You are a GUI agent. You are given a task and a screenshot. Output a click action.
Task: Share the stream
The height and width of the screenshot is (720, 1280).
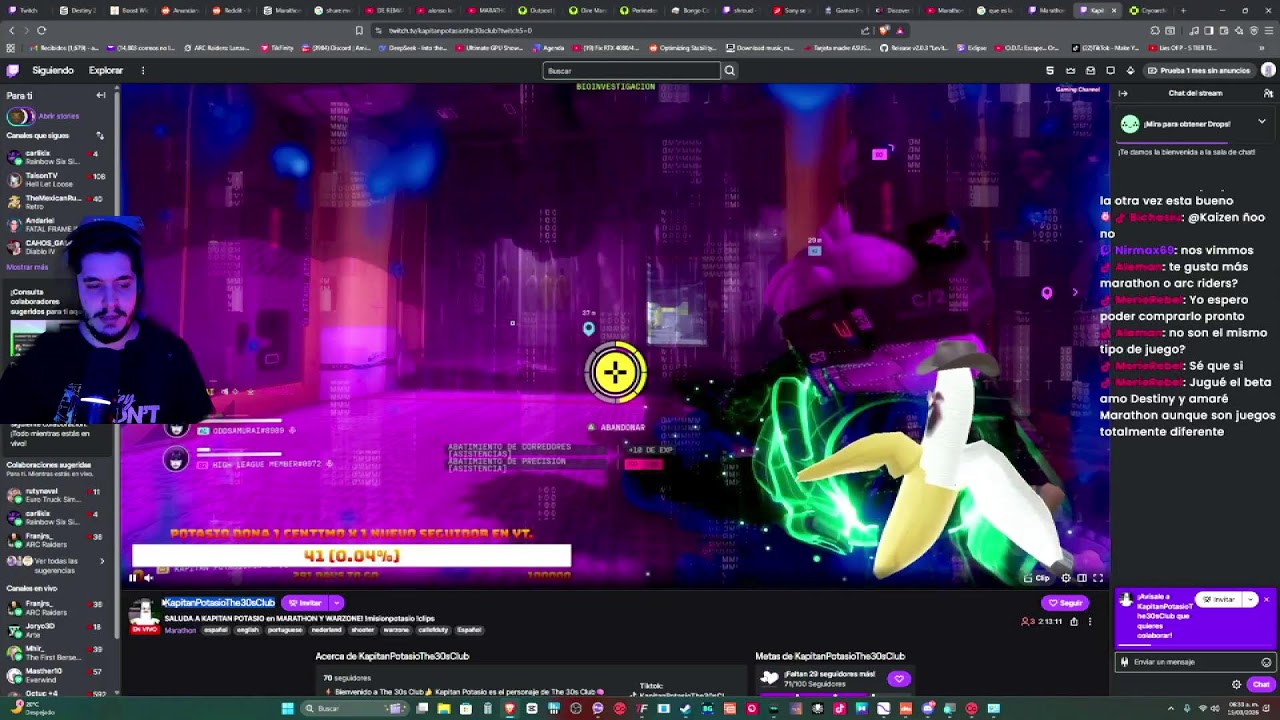1074,621
